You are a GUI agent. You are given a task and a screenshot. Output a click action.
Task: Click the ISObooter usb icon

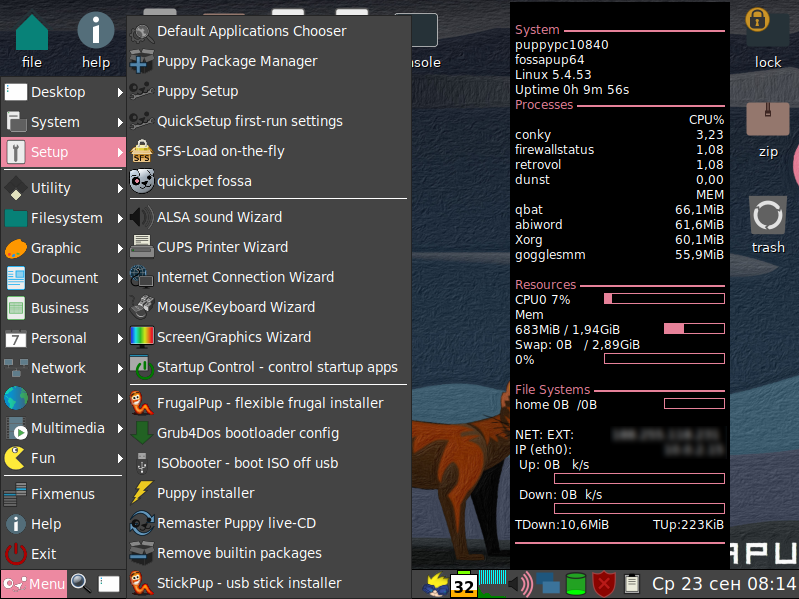click(x=142, y=464)
